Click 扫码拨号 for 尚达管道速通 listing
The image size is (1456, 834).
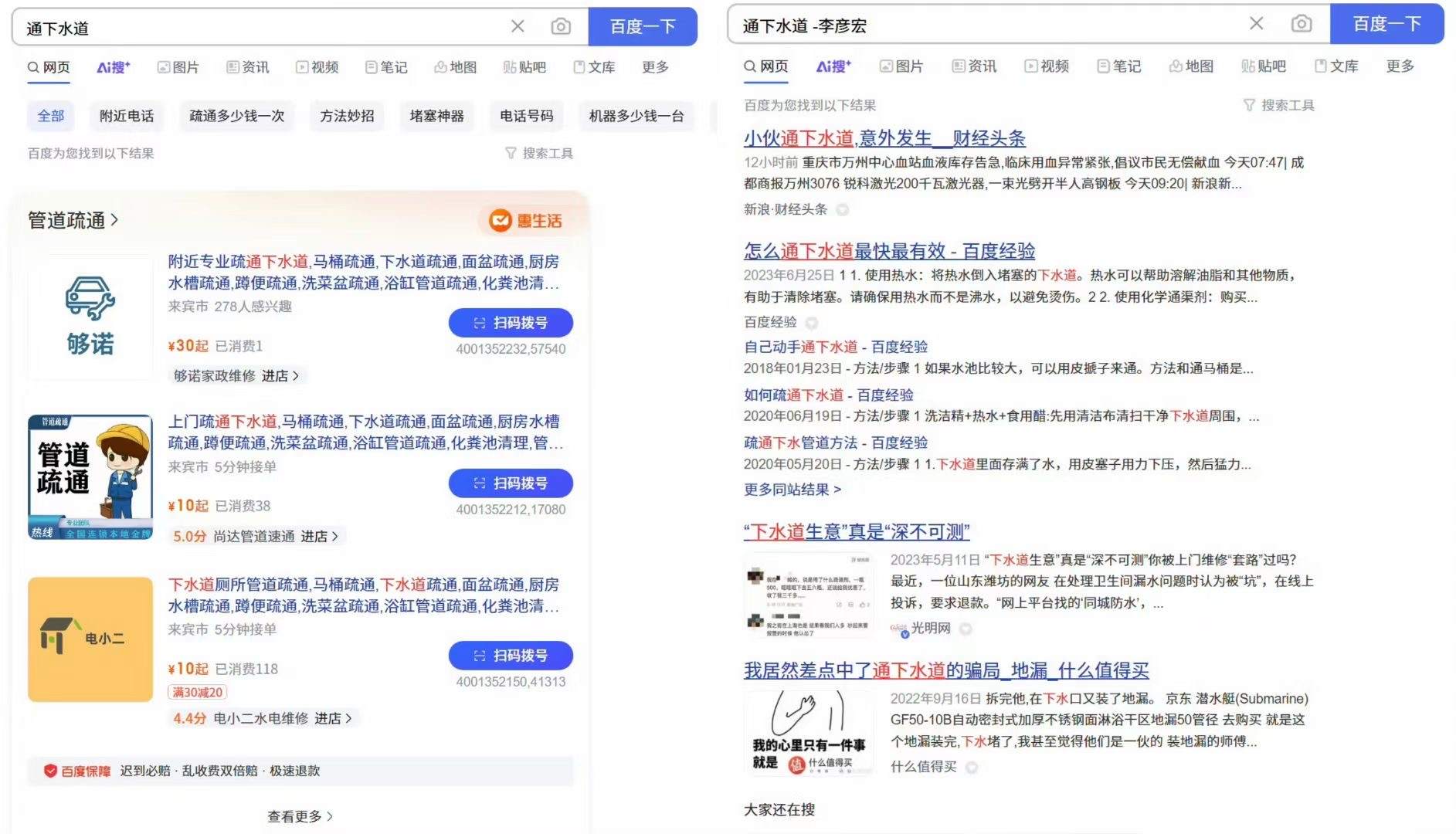511,483
